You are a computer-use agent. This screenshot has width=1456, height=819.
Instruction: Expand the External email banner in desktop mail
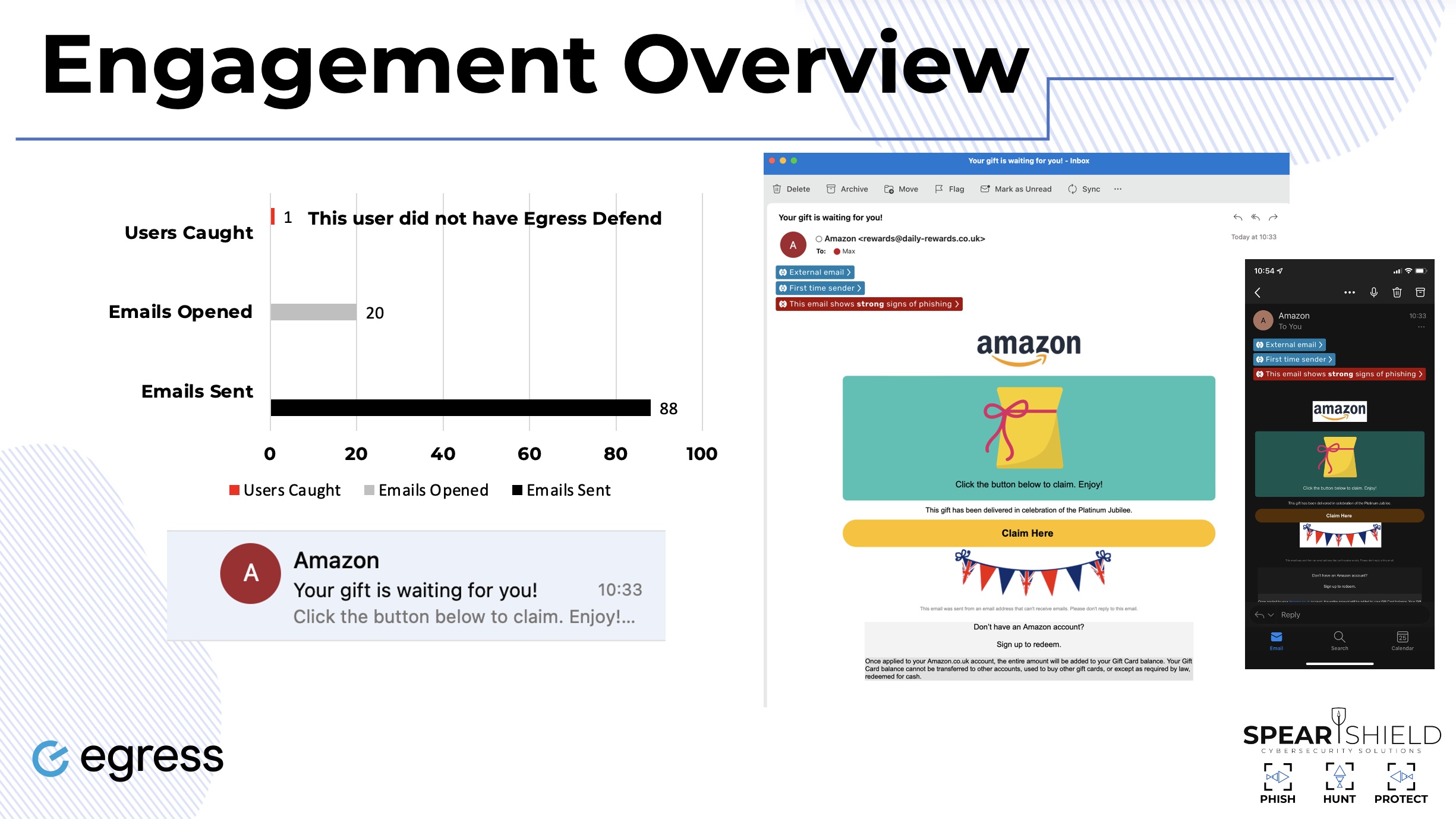pos(815,272)
